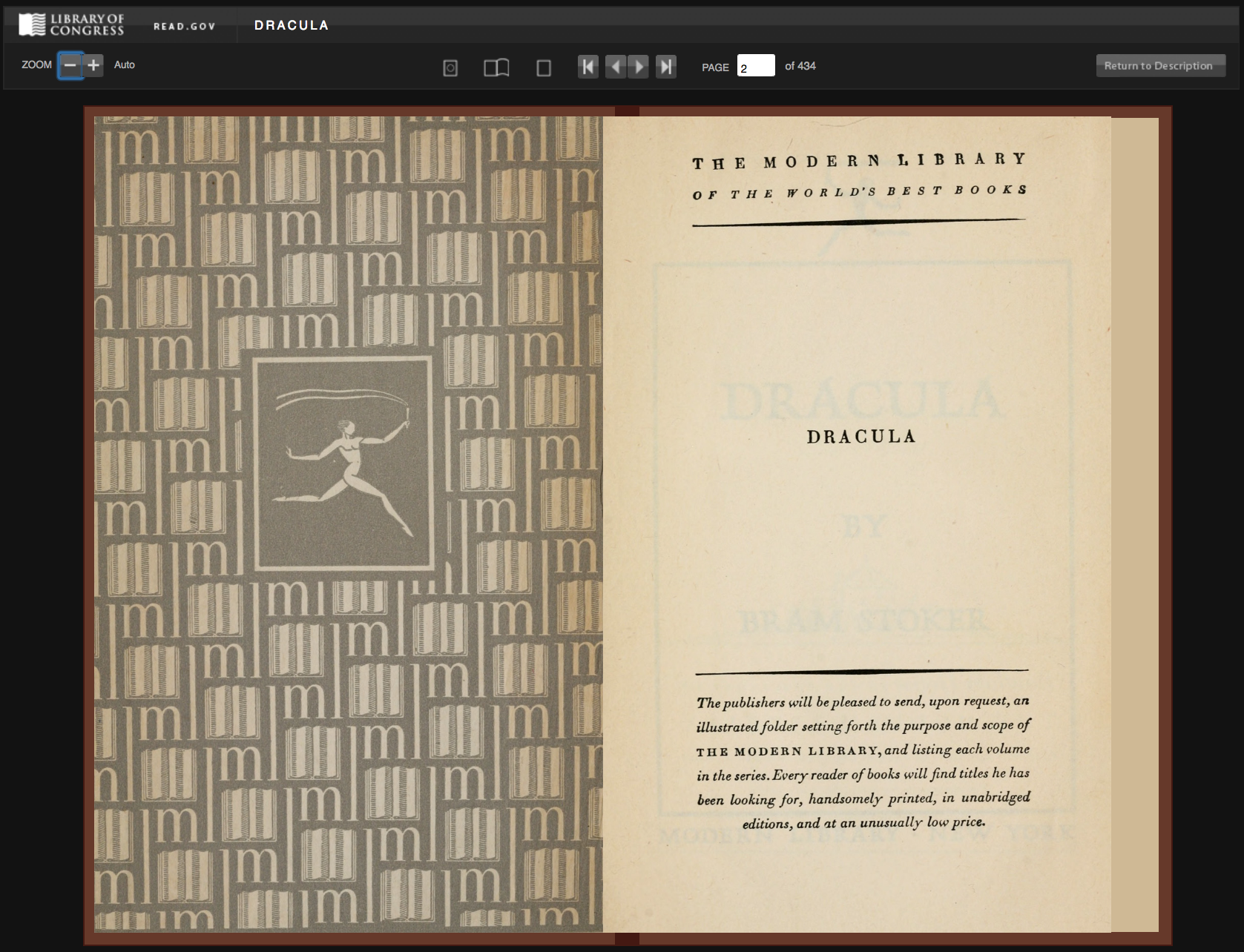The height and width of the screenshot is (952, 1244).
Task: Jump to the first page
Action: [588, 66]
